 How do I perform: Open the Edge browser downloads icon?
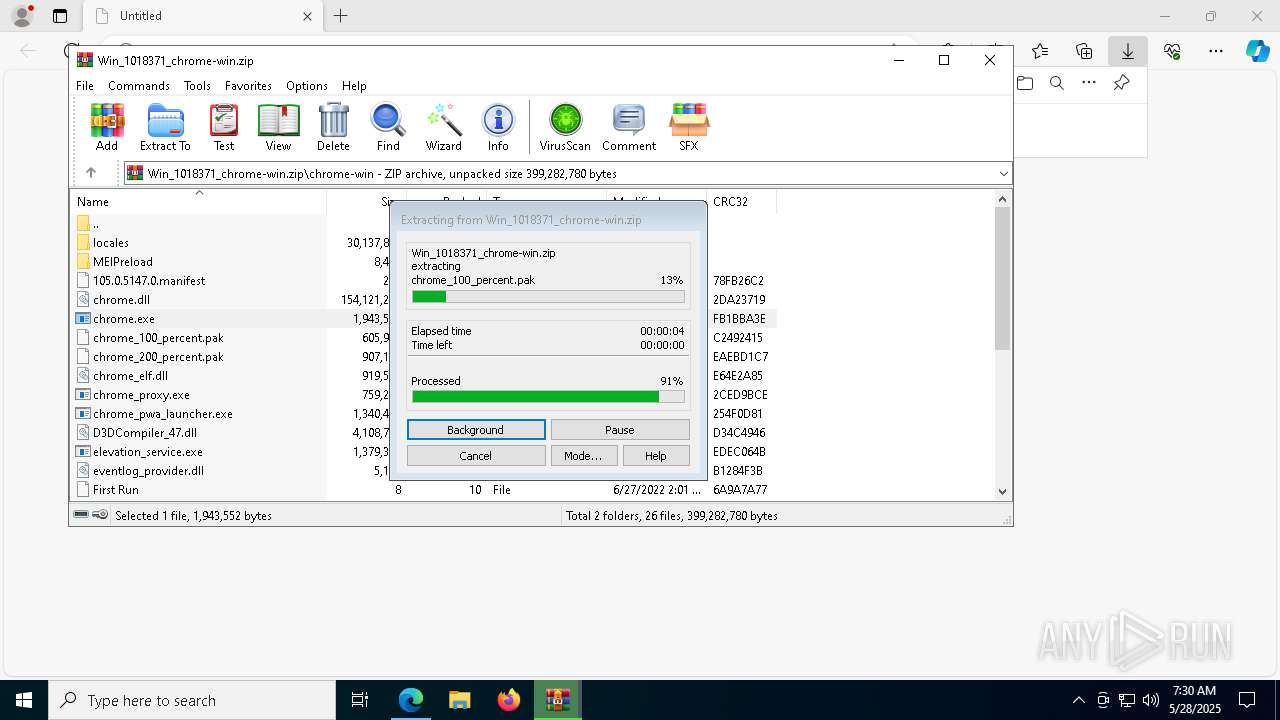click(x=1128, y=51)
